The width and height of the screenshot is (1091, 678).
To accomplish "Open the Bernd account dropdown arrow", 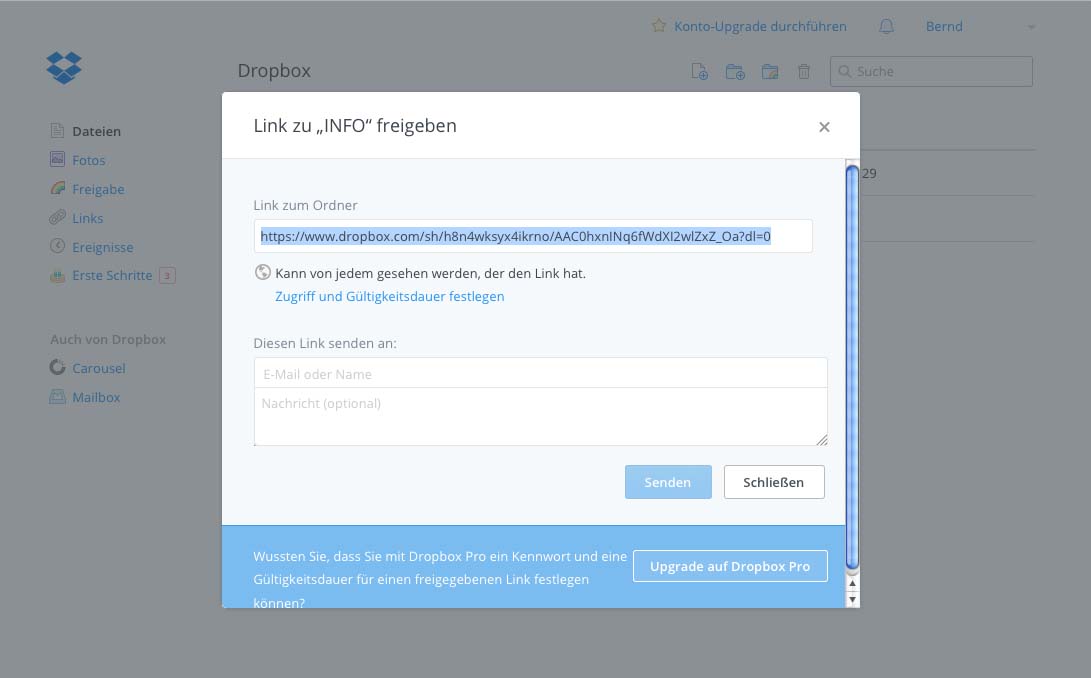I will pyautogui.click(x=1031, y=27).
